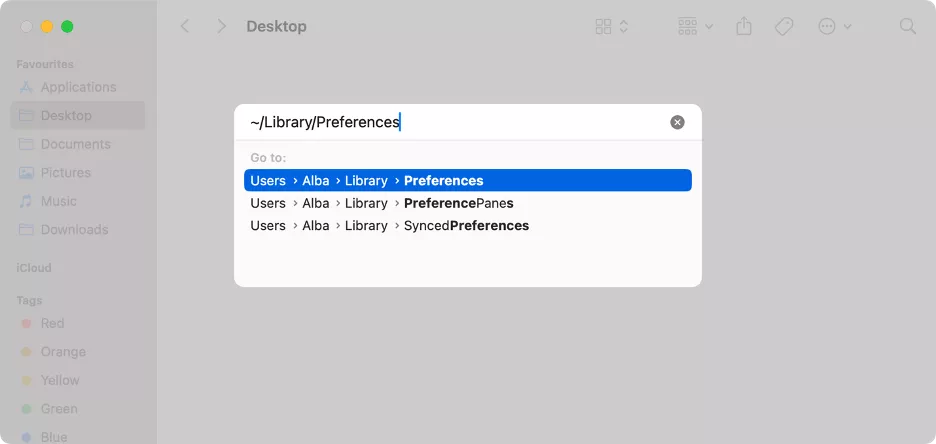The width and height of the screenshot is (936, 444).
Task: Switch view using the icon grid button
Action: 604,26
